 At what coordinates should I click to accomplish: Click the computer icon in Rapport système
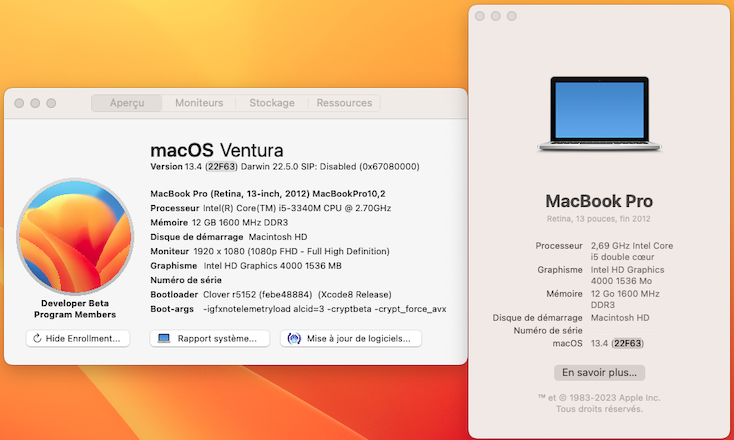pyautogui.click(x=164, y=338)
